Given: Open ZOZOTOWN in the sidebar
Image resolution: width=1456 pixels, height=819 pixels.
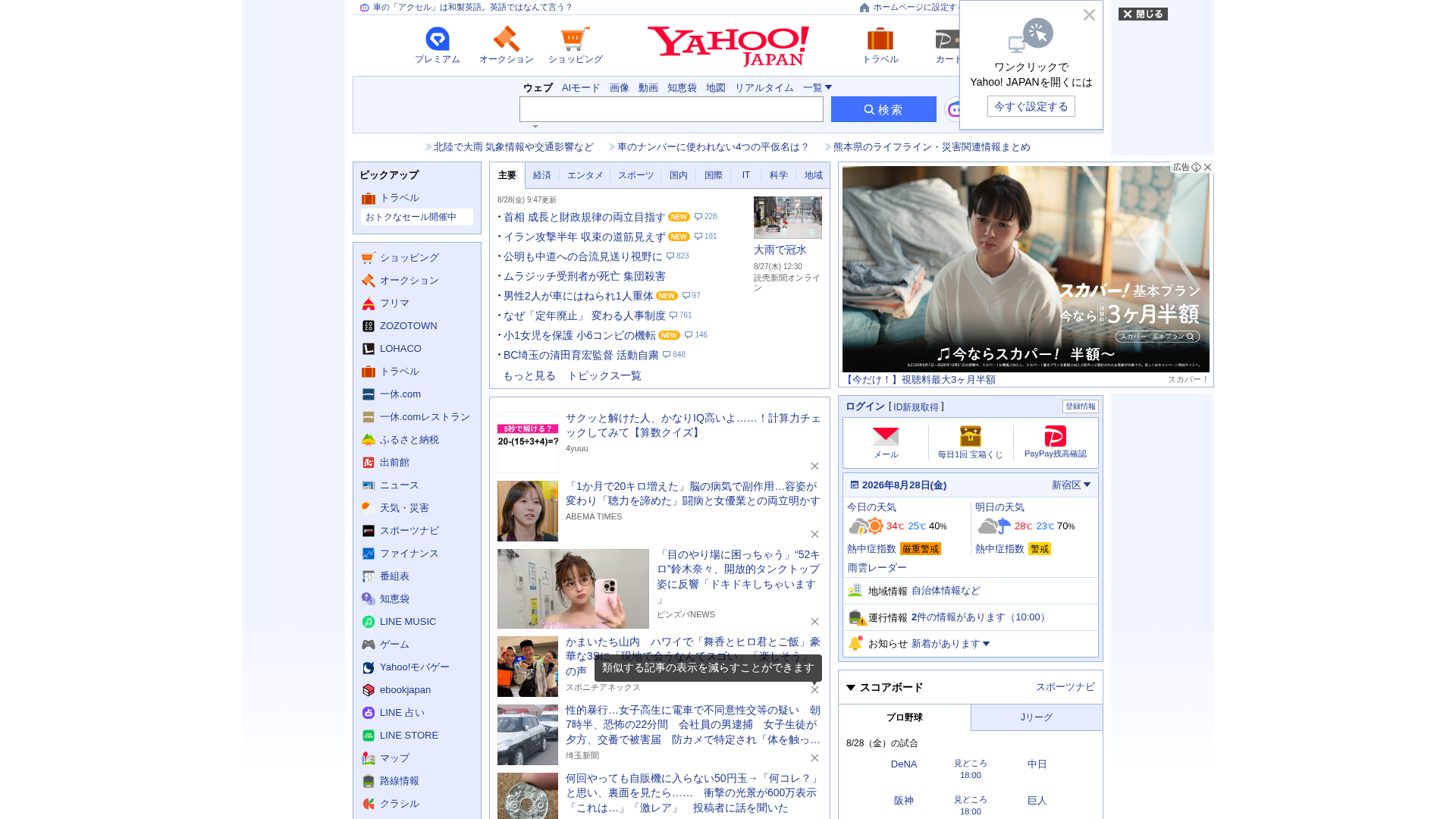Looking at the screenshot, I should (x=408, y=326).
